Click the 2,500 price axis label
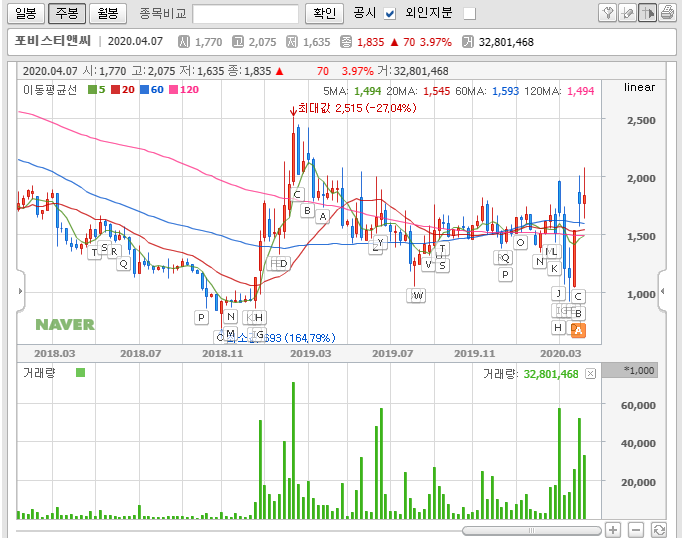Viewport: 689px width, 538px height. coord(641,120)
